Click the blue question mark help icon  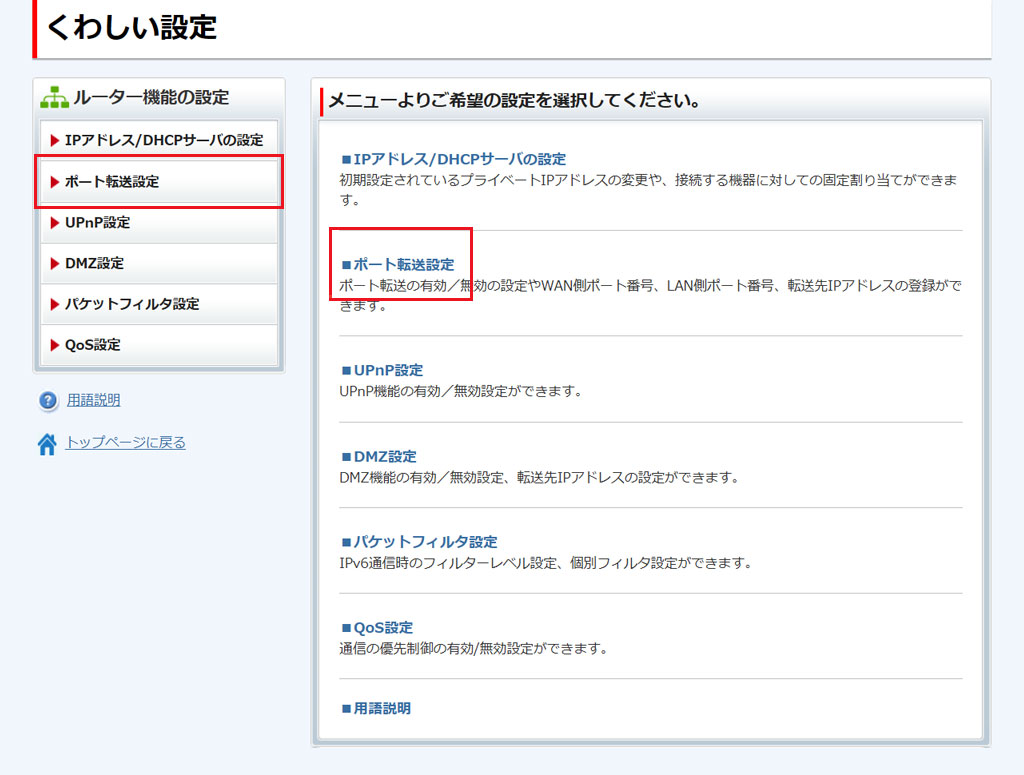pyautogui.click(x=48, y=401)
